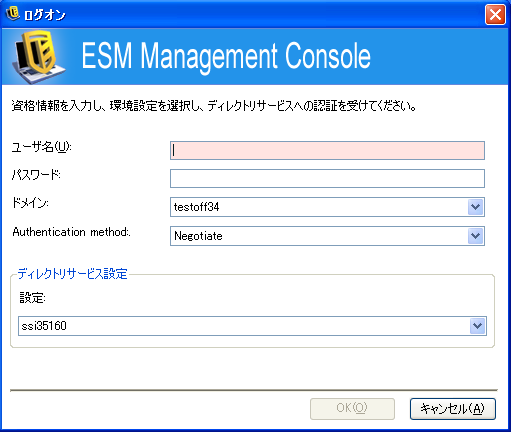Click the ESM shield laptop logo in banner
The height and width of the screenshot is (432, 511).
point(39,56)
